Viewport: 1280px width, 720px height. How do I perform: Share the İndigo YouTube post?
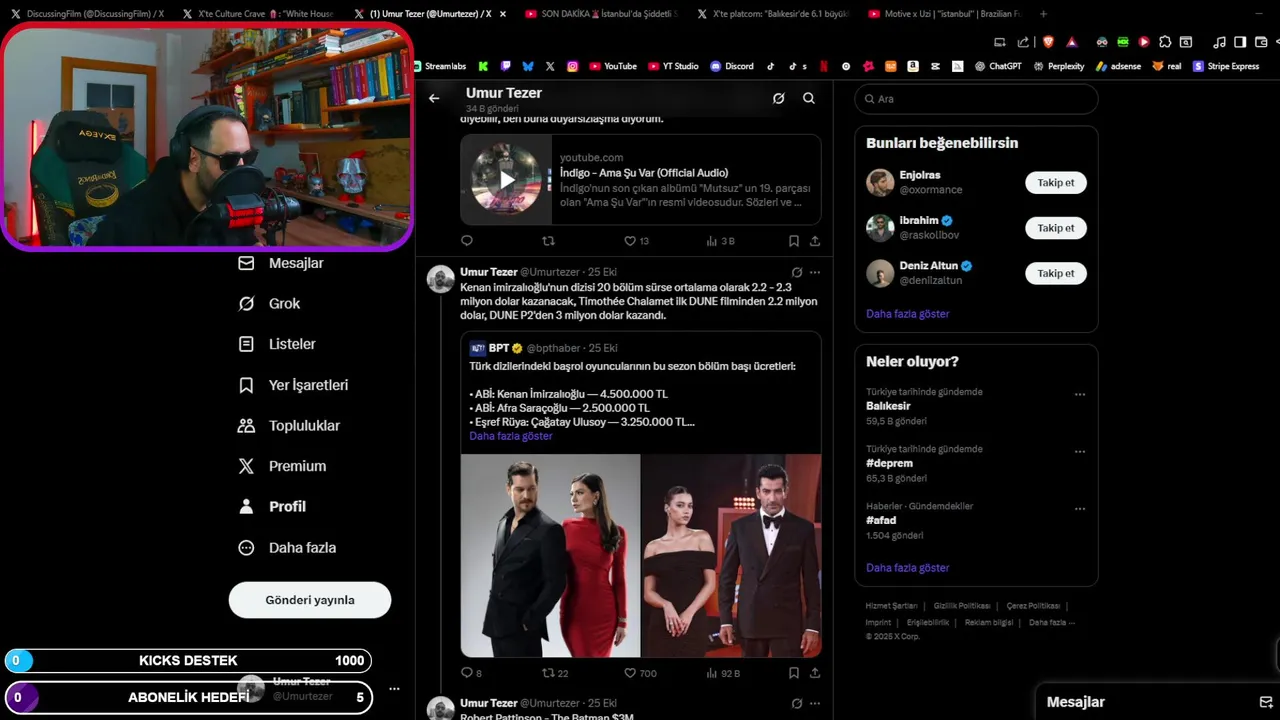pos(815,241)
